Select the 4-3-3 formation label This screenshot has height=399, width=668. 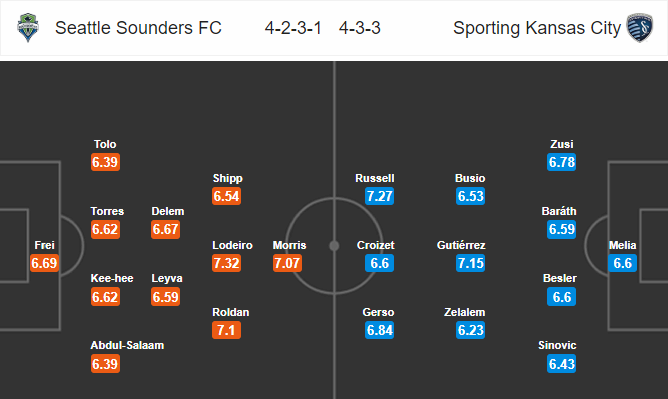point(360,28)
